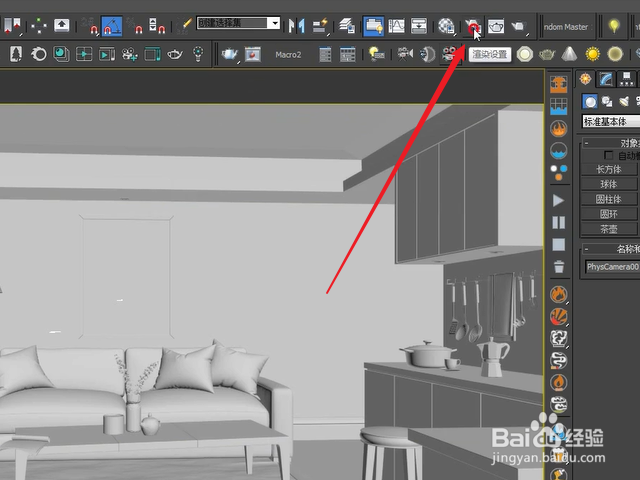Screen dimensions: 640x480
Task: Click the Select and Manipulate cross-dots icon
Action: coord(39,26)
